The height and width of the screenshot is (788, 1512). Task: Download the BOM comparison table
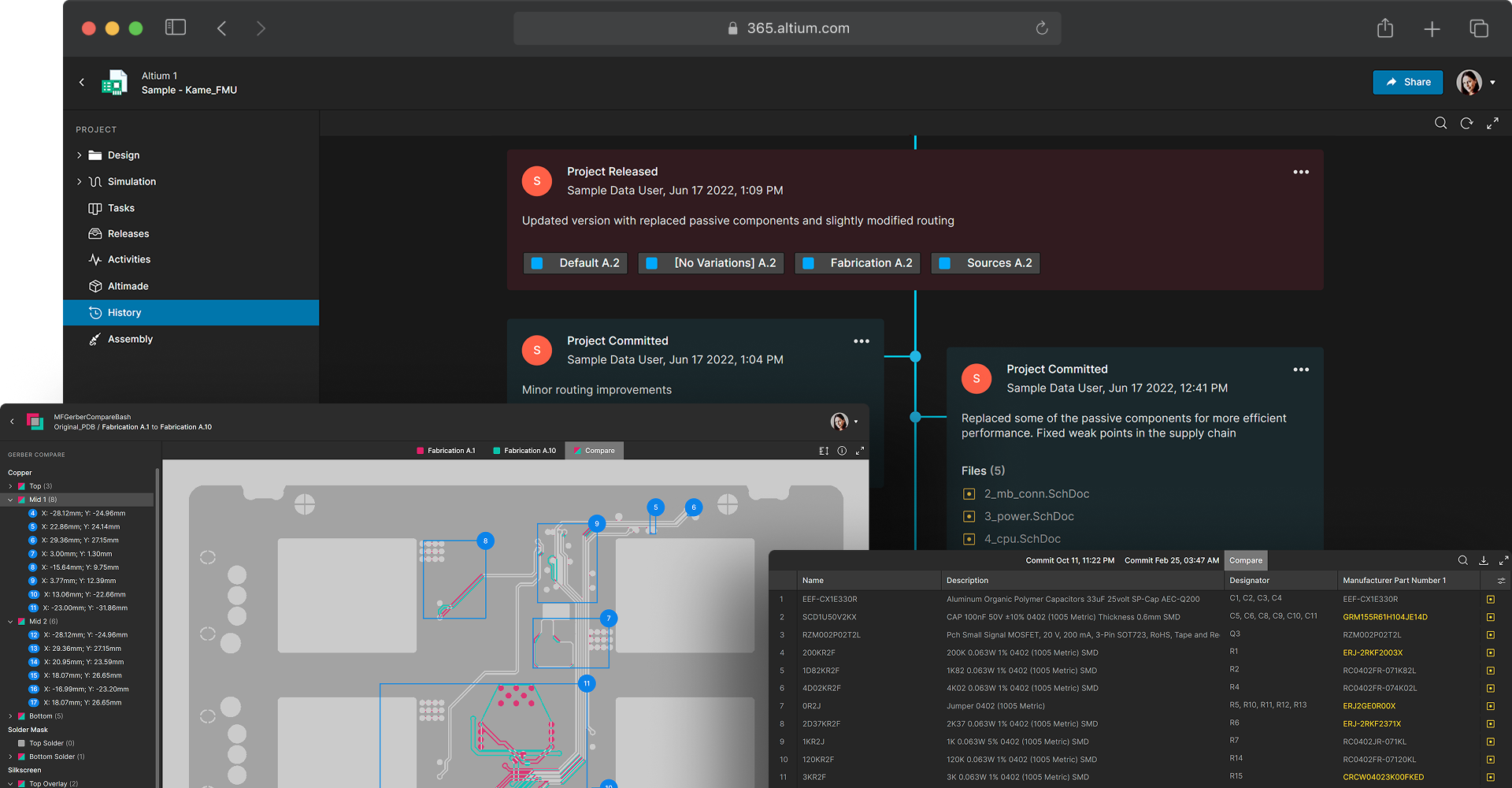tap(1484, 560)
